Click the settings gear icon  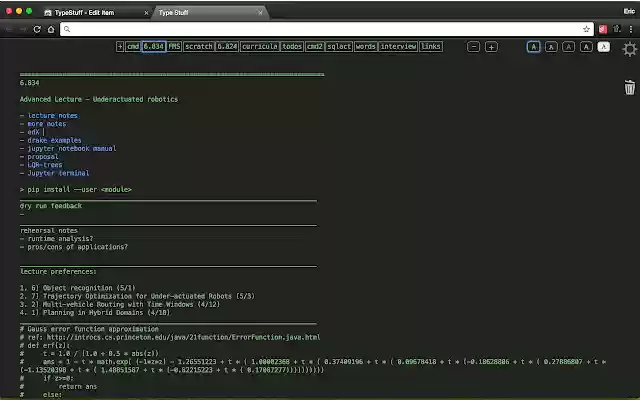coord(629,49)
